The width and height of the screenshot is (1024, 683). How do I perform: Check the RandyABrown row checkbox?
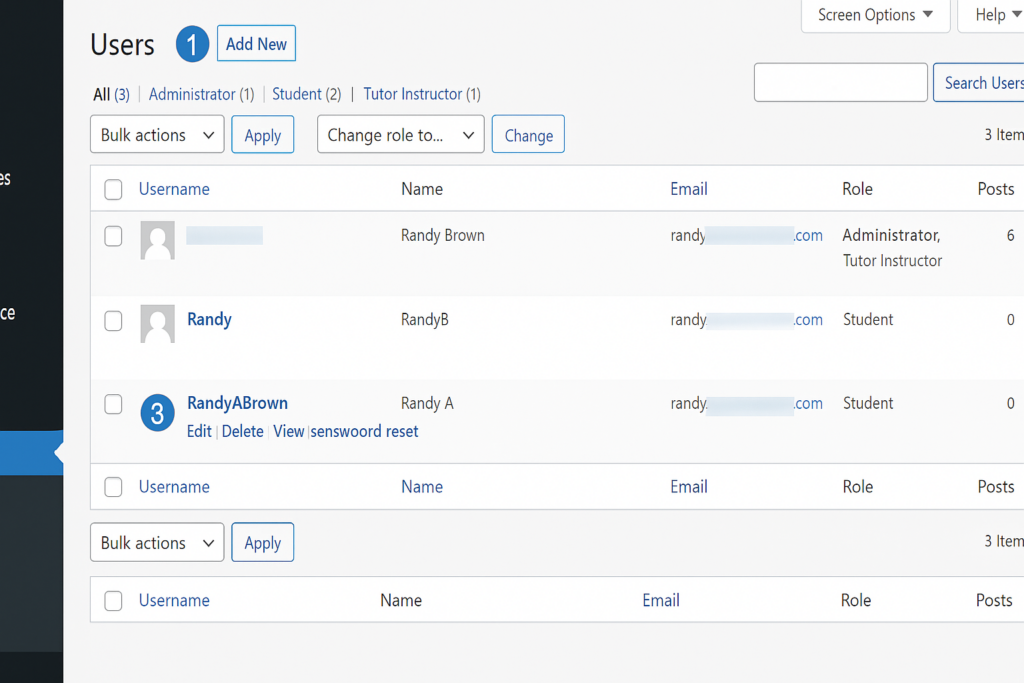click(x=114, y=404)
